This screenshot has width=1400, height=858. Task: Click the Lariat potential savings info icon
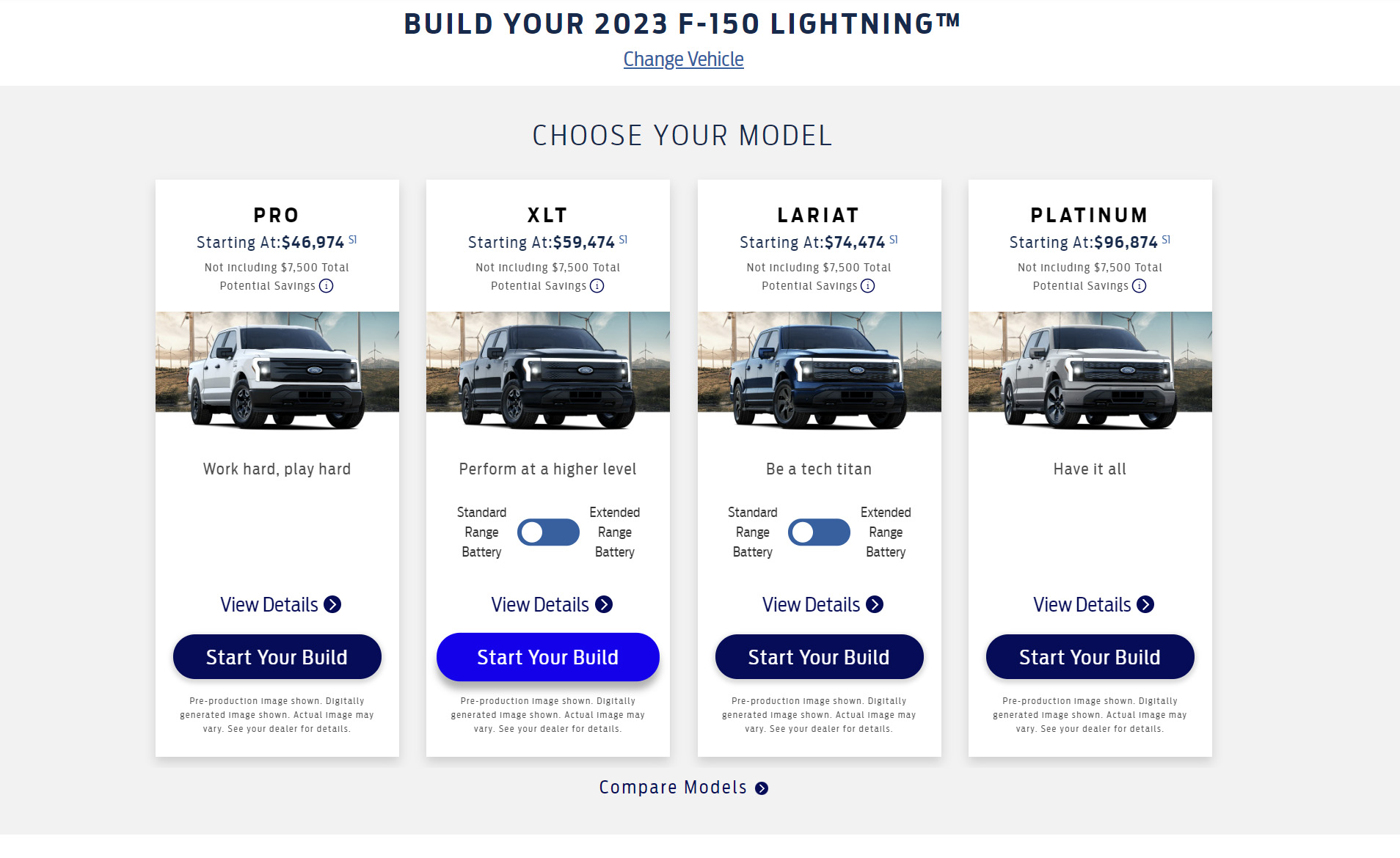(x=868, y=286)
